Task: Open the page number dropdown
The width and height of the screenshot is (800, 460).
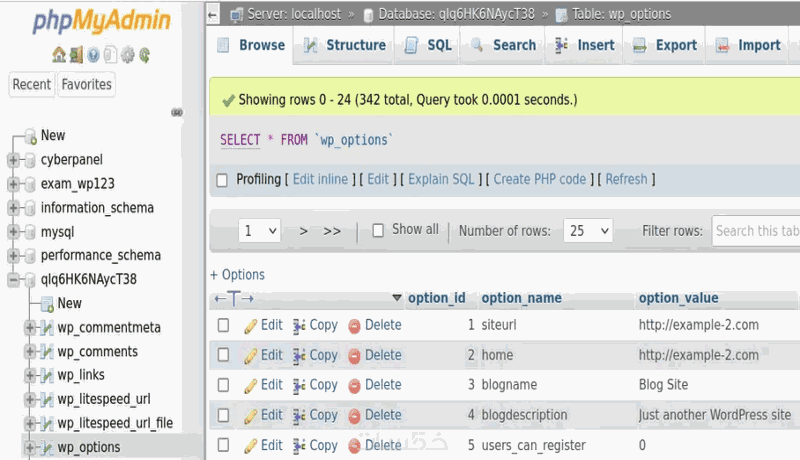Action: click(259, 231)
